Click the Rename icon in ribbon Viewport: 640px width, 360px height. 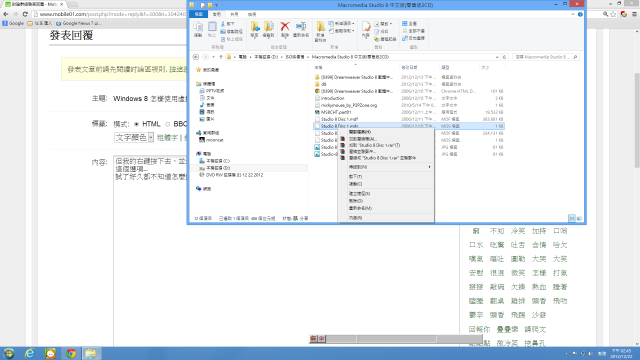click(301, 27)
